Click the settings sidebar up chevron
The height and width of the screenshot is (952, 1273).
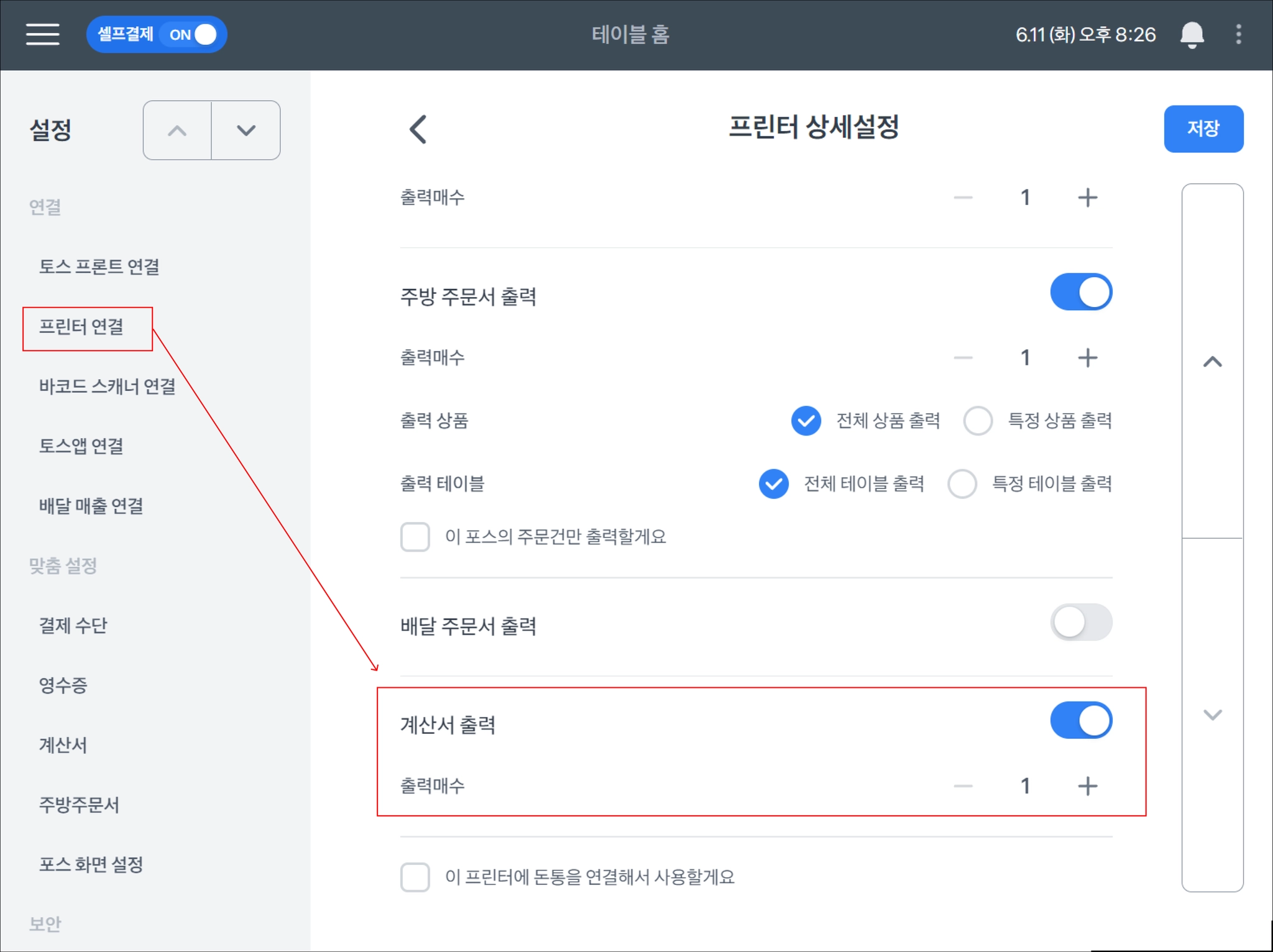(177, 130)
